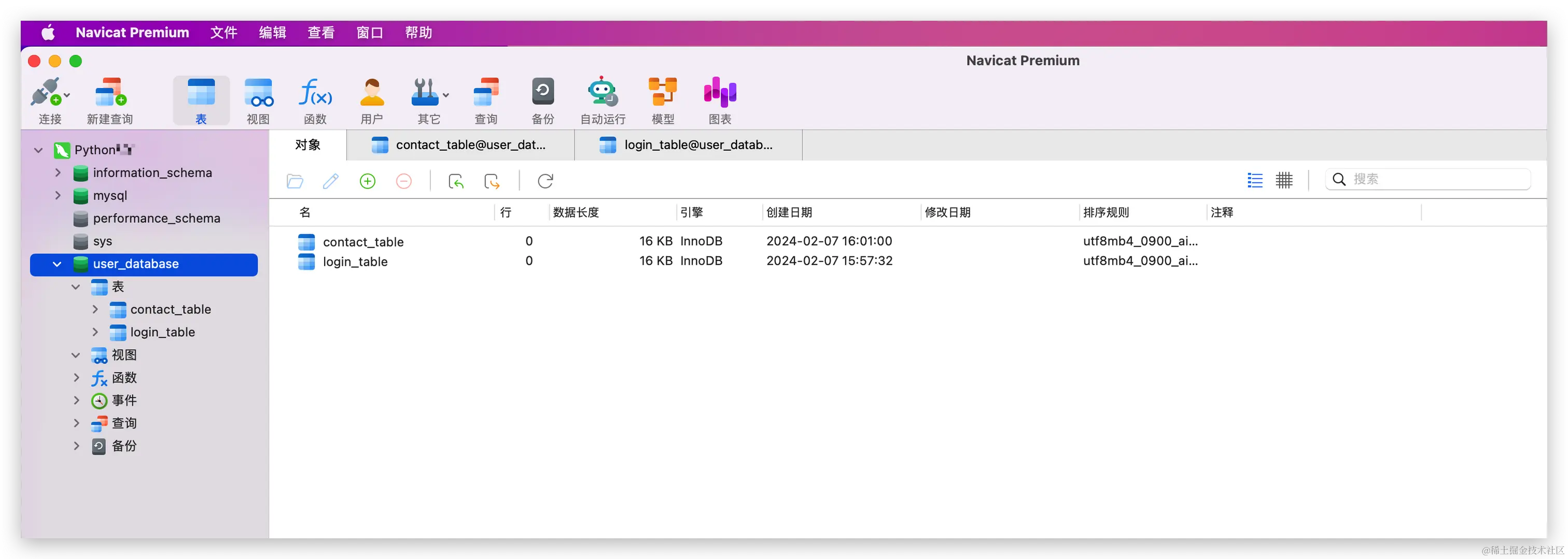This screenshot has height=559, width=1568.
Task: Click the search (搜索) input field
Action: click(x=1428, y=179)
